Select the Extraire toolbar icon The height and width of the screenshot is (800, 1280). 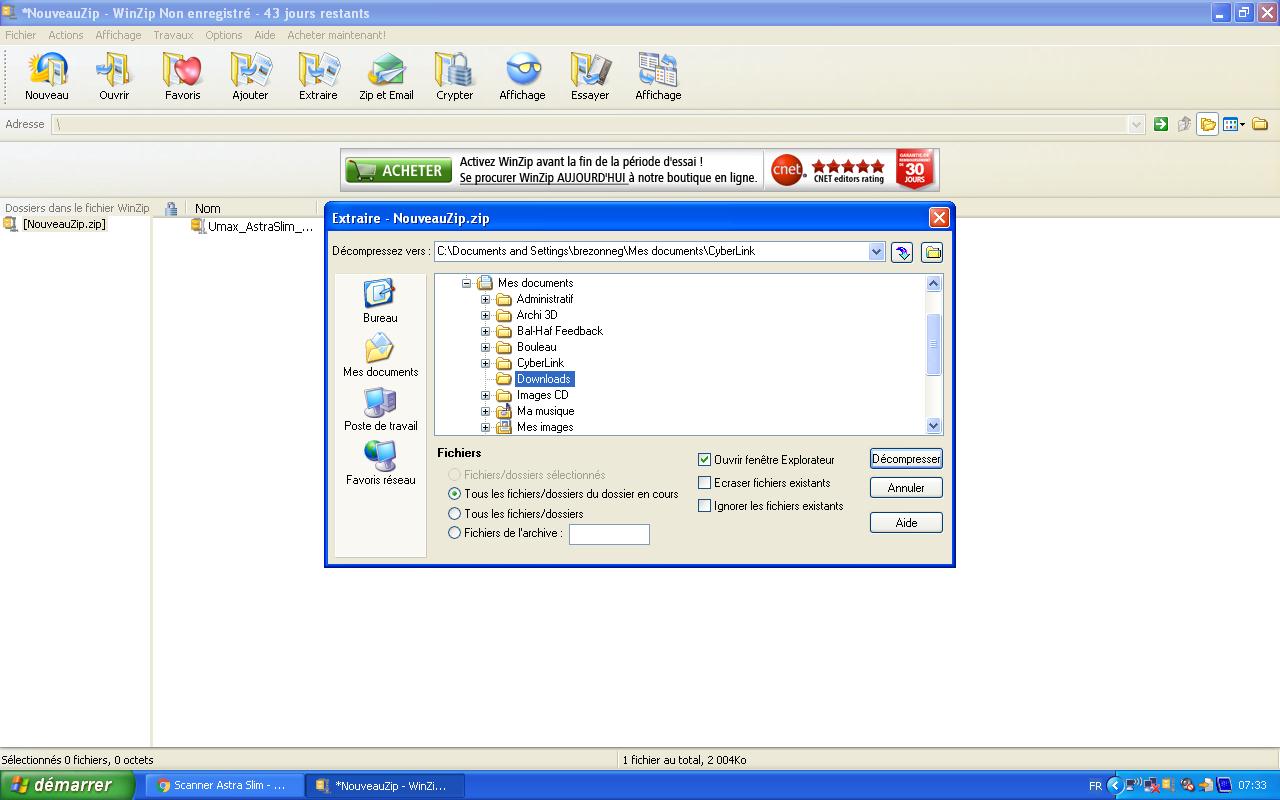(x=318, y=77)
